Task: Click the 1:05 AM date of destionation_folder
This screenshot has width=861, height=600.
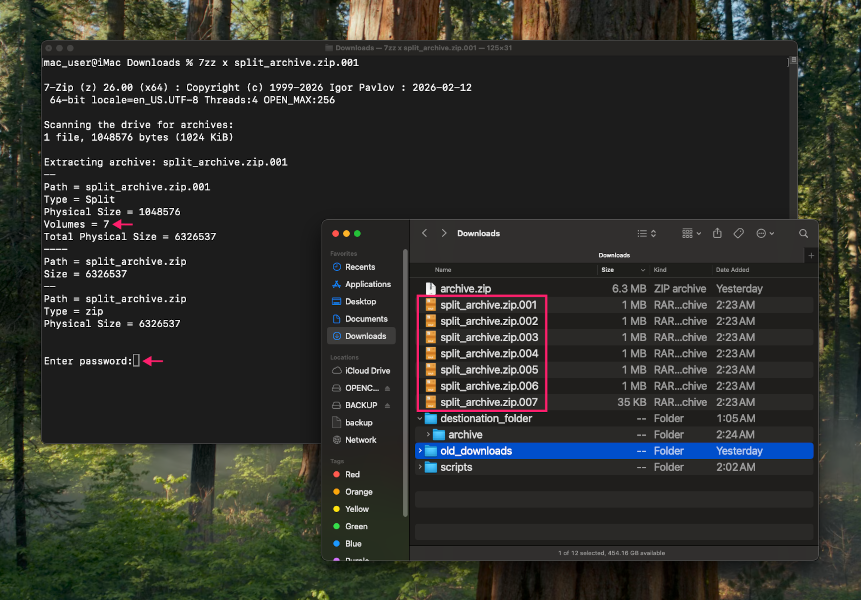Action: coord(735,418)
